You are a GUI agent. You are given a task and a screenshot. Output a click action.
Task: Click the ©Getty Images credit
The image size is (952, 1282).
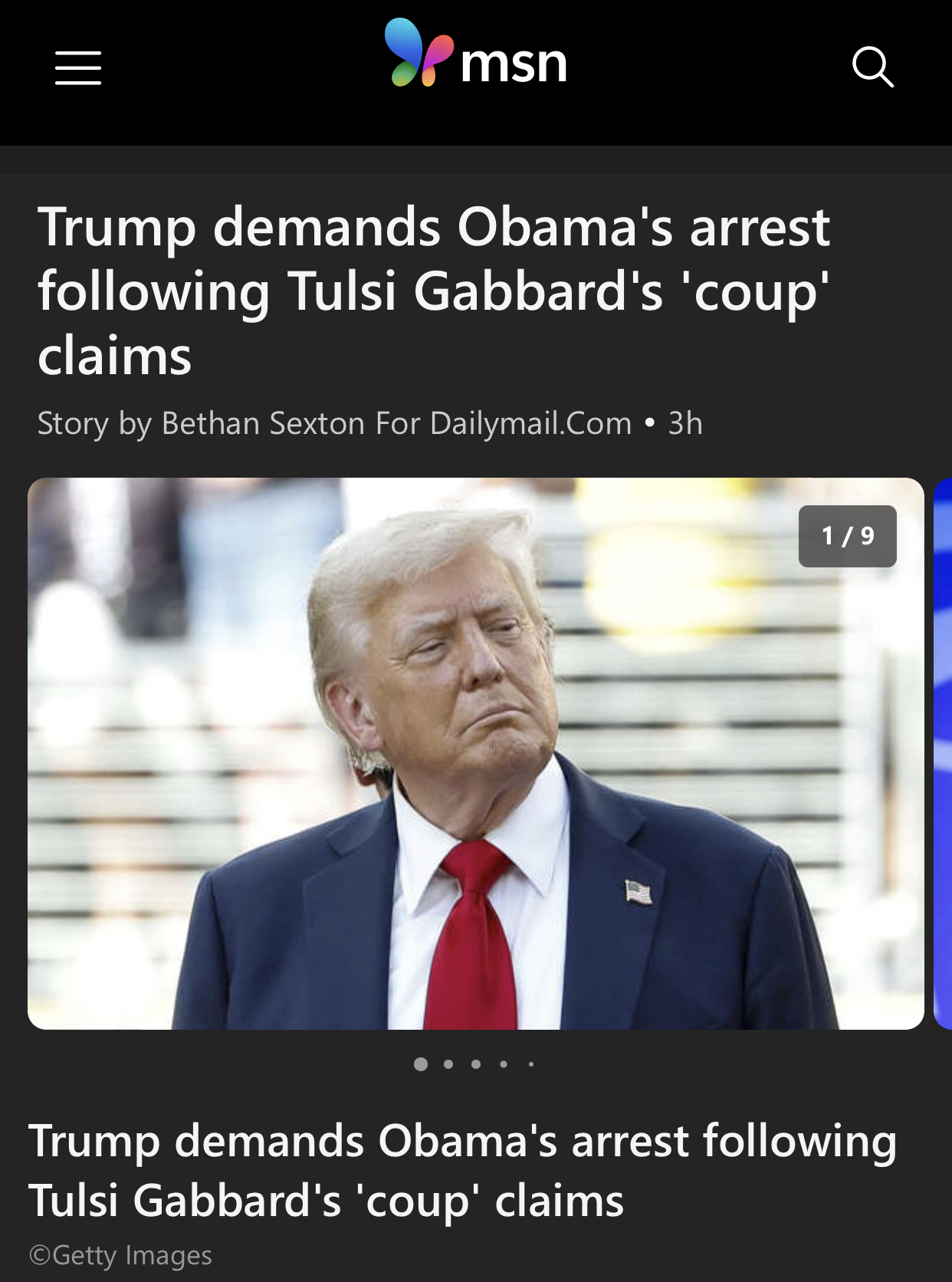120,1255
